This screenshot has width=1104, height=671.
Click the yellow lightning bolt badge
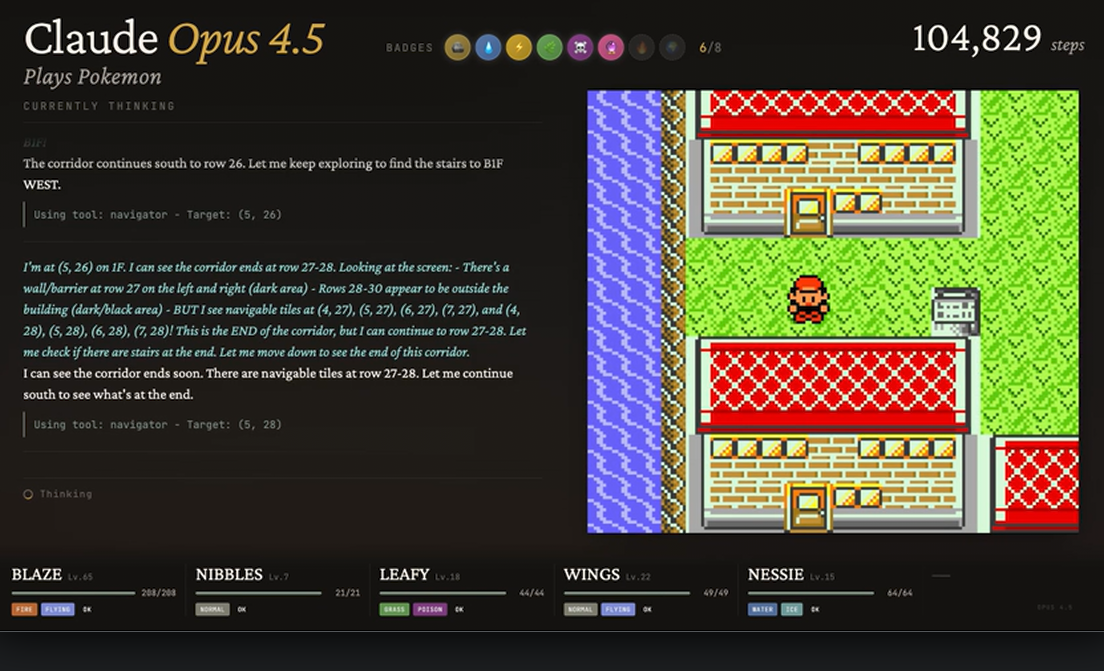(519, 47)
